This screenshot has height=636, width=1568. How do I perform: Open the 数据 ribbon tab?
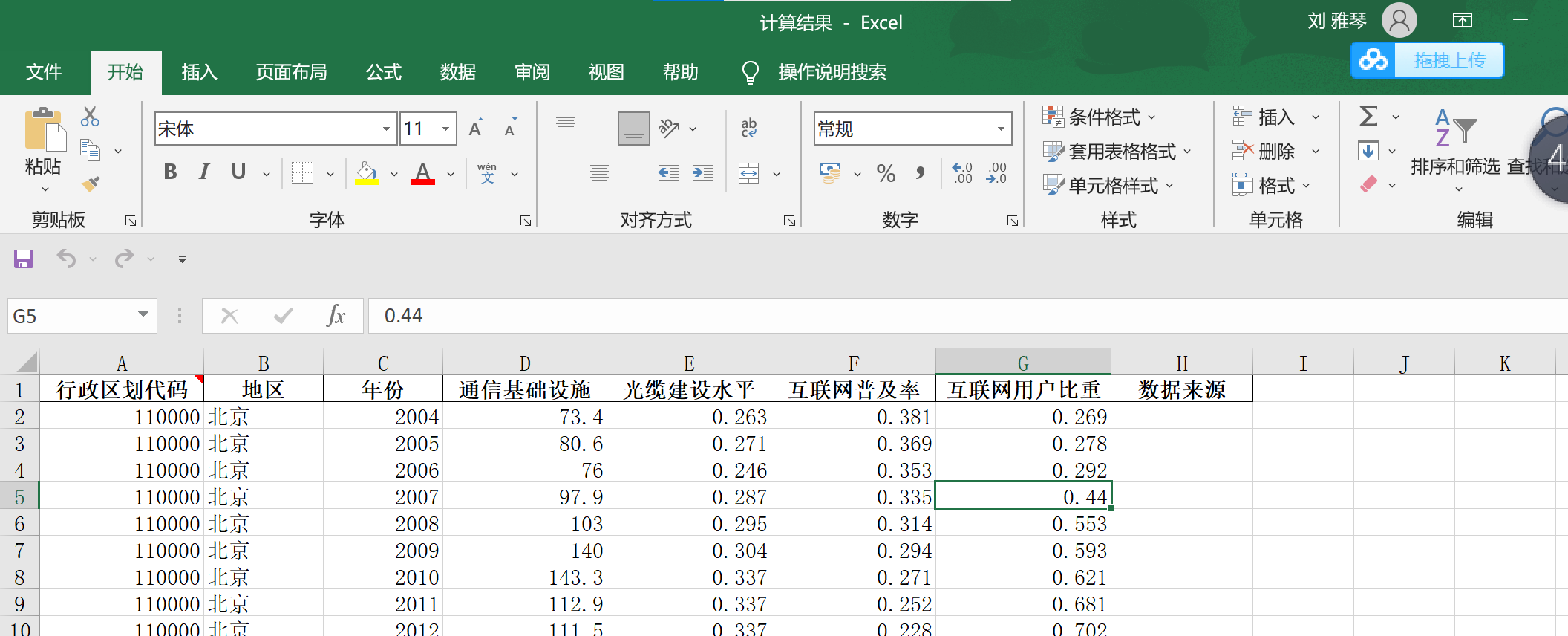tap(457, 72)
